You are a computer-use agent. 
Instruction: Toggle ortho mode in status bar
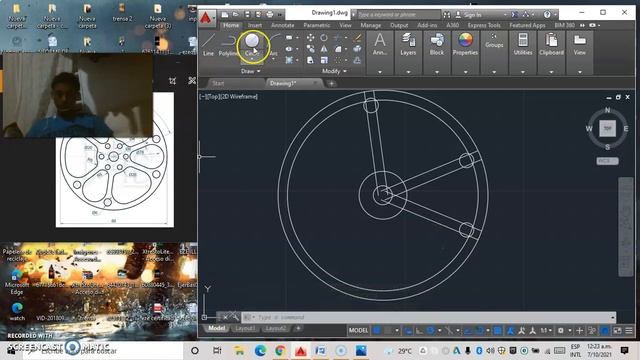point(419,330)
